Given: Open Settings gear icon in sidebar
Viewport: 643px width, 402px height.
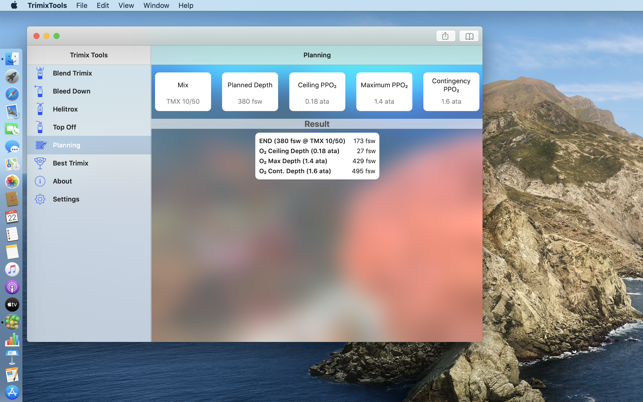Looking at the screenshot, I should 40,199.
